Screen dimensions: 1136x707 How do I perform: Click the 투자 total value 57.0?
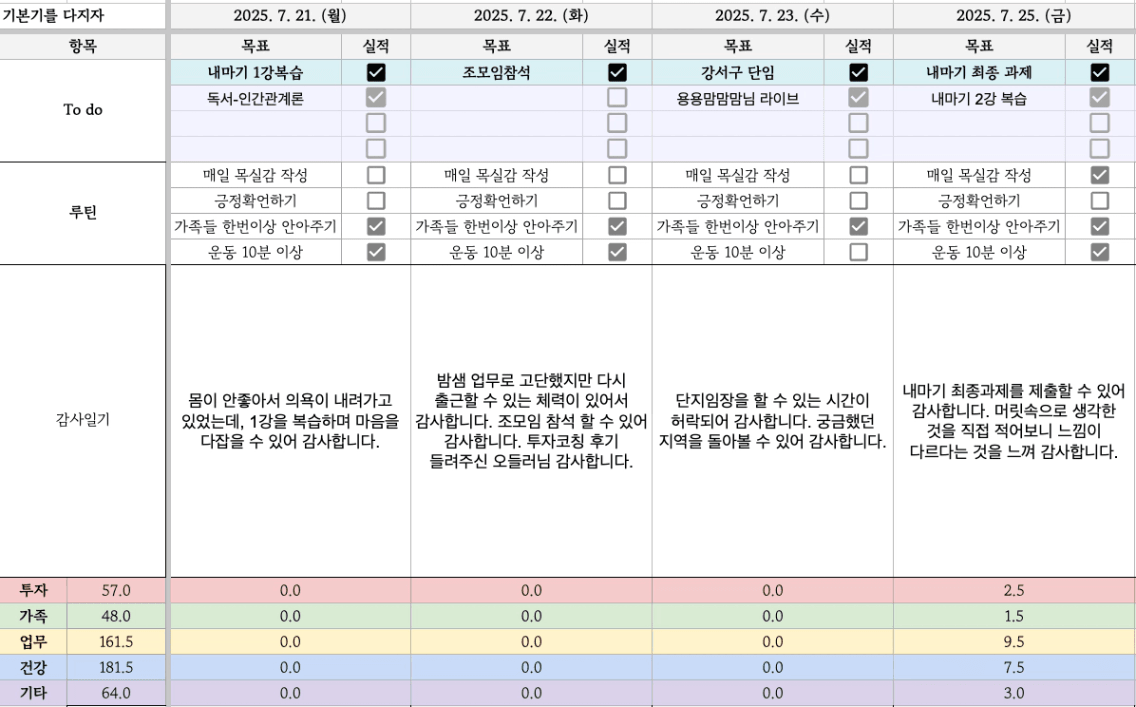point(116,590)
